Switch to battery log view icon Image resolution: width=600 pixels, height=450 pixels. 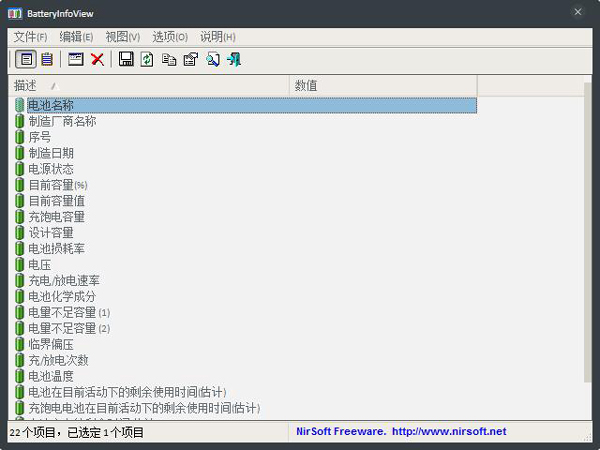tap(47, 59)
